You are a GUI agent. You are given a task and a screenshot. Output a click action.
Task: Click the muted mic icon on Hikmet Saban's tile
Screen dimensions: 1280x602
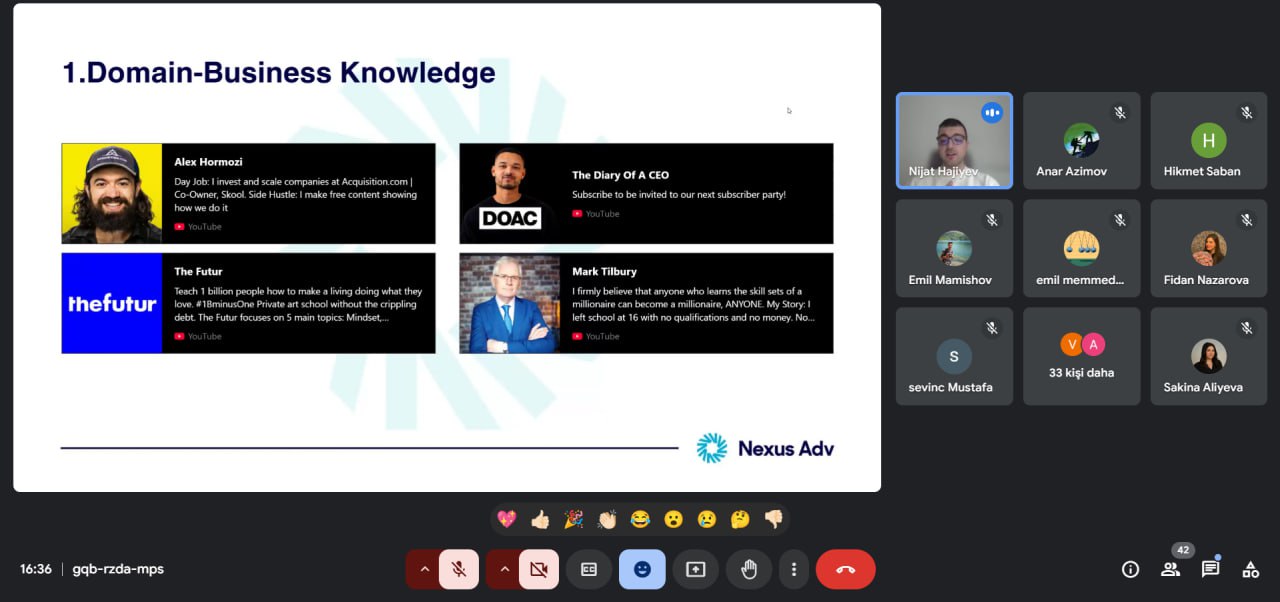pos(1247,113)
